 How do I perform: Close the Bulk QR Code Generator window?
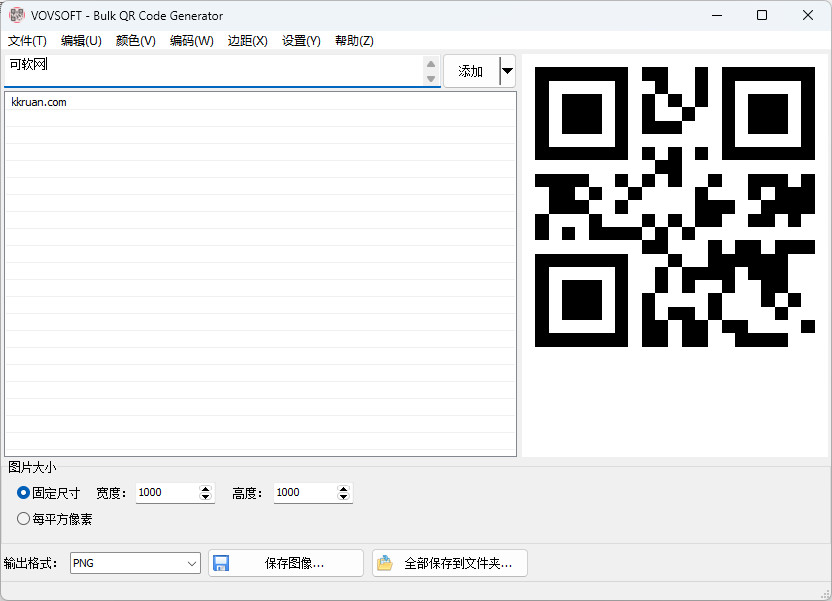pyautogui.click(x=808, y=15)
